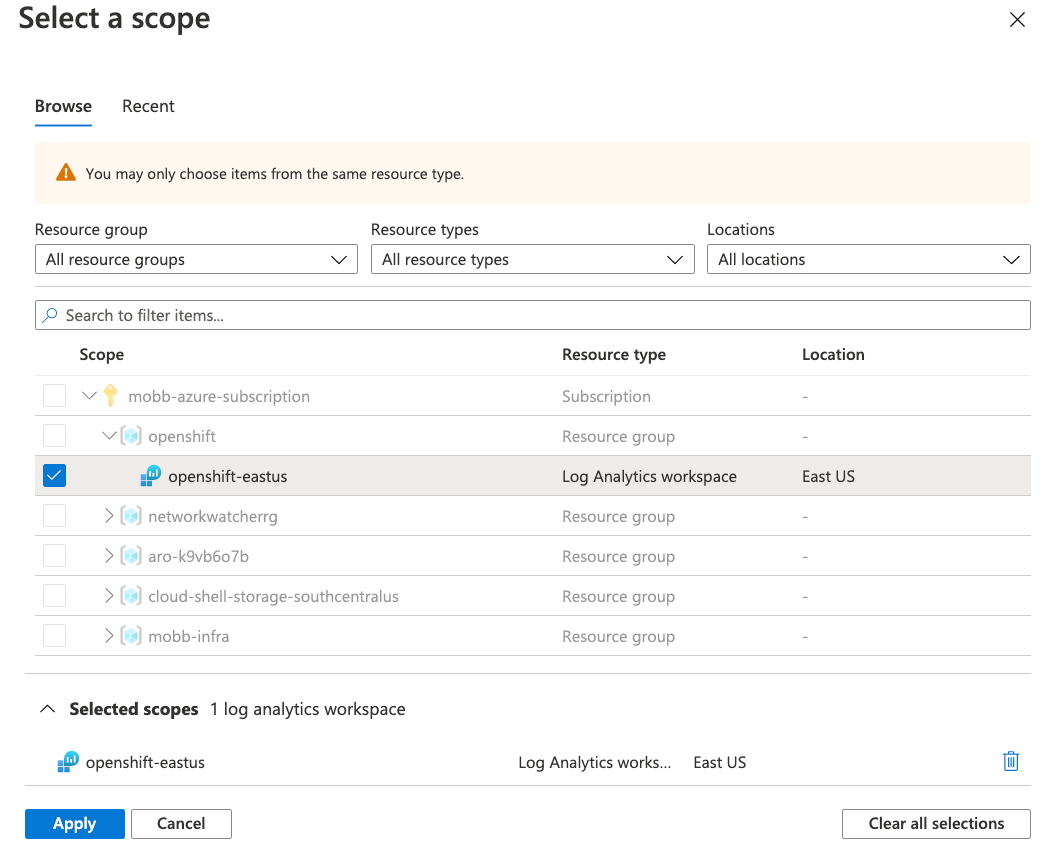Screen dimensions: 1052x852
Task: Click the search magnifier icon in the filter box
Action: click(x=50, y=314)
